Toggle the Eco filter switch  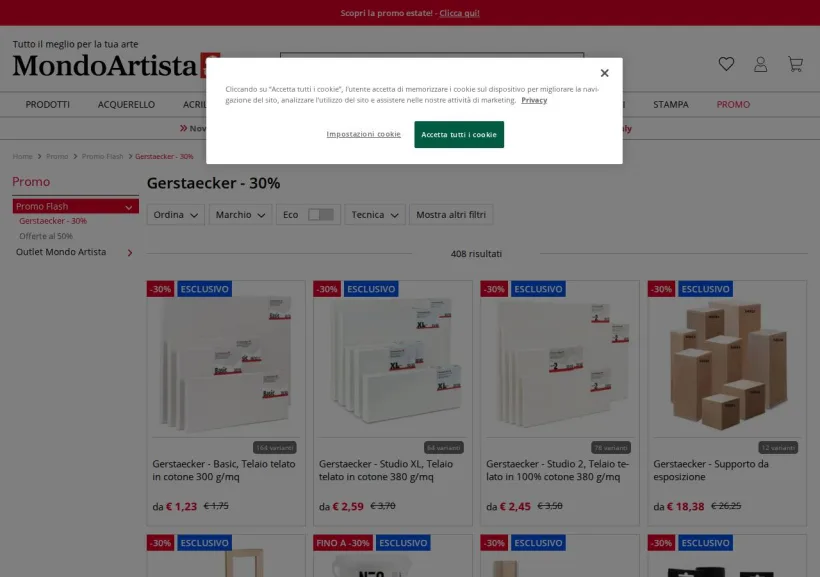click(321, 214)
